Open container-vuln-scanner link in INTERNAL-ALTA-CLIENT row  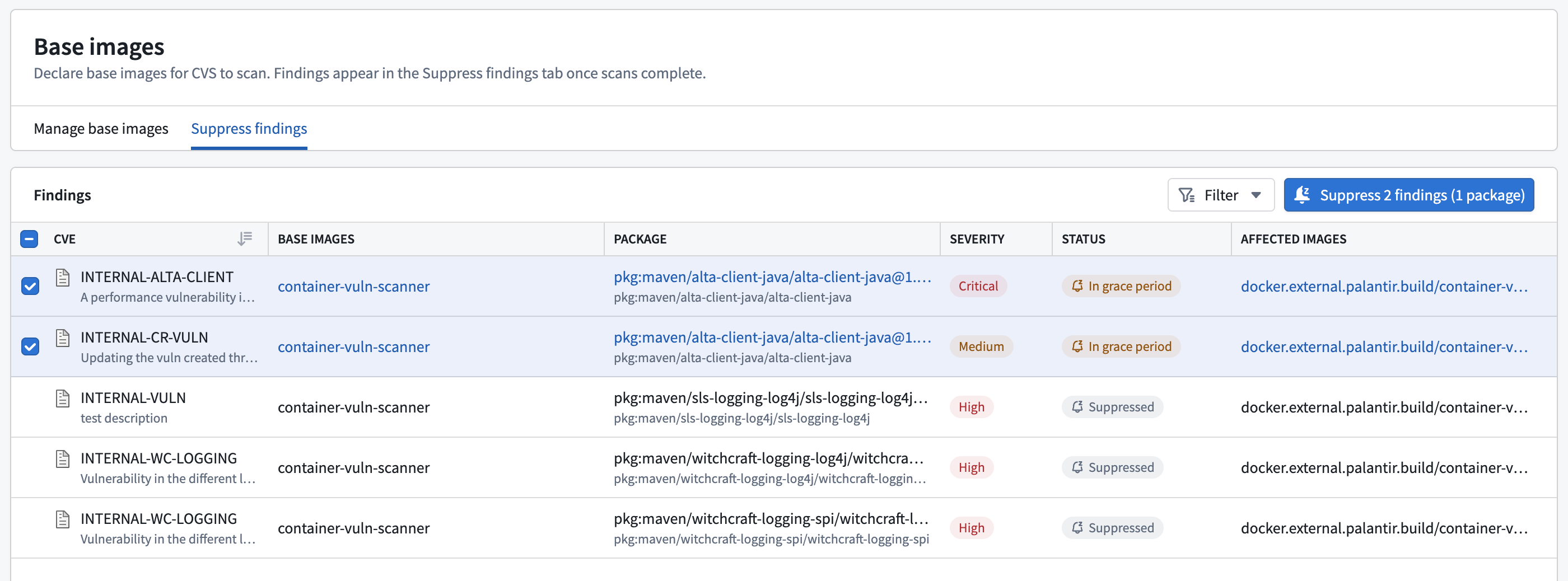click(354, 286)
